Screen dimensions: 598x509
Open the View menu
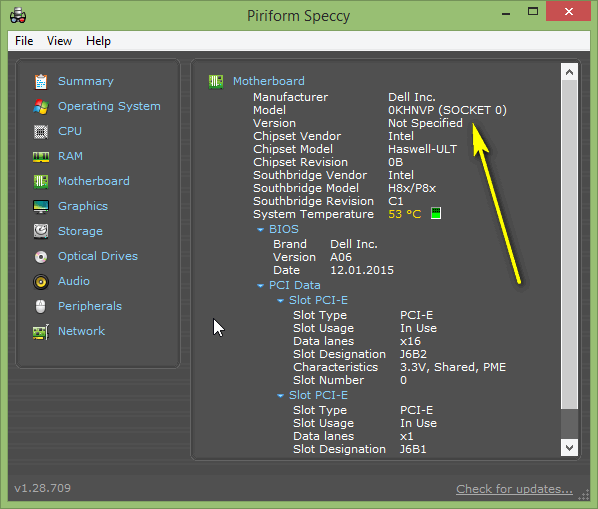tap(59, 41)
